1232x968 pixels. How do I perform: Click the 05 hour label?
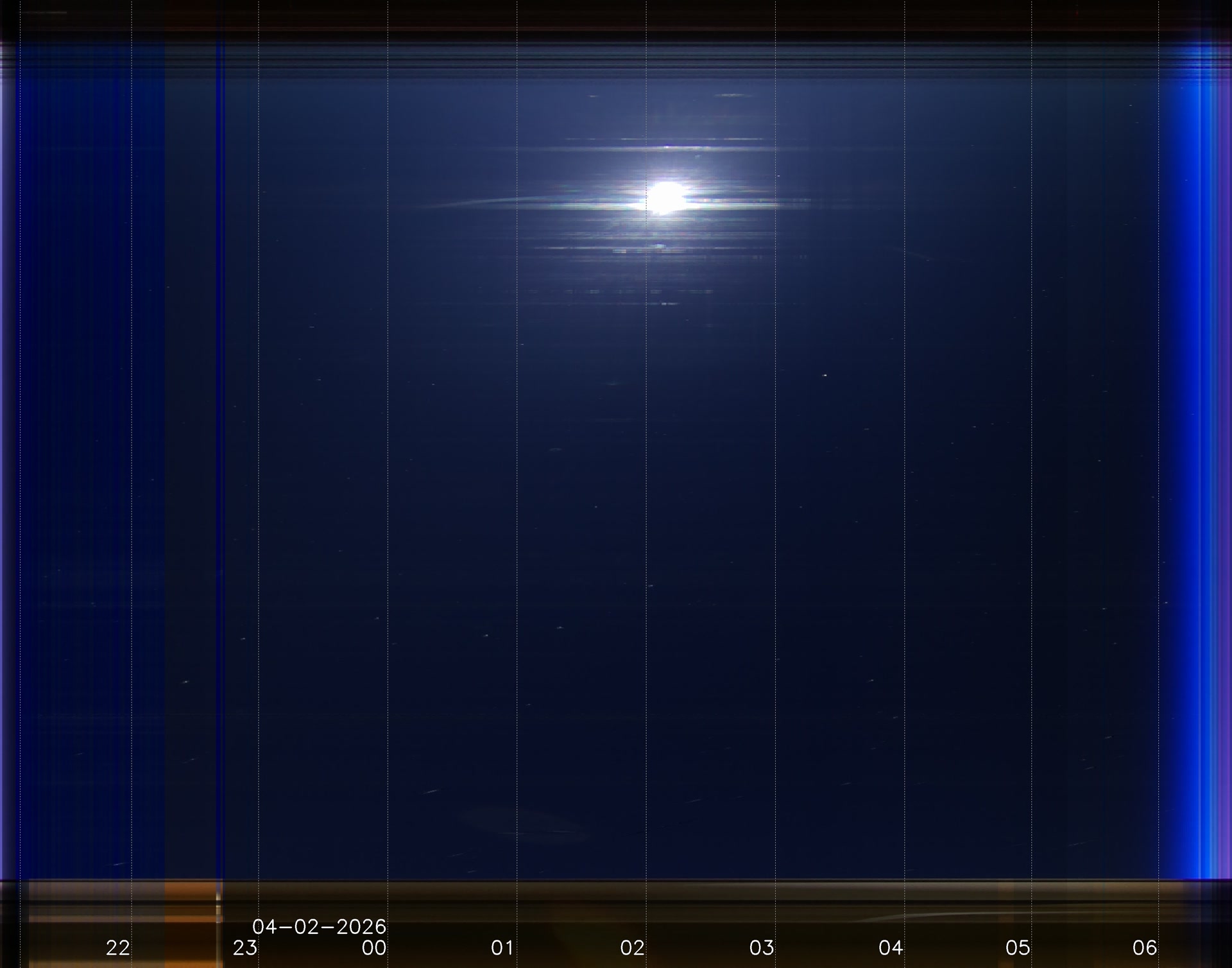(x=1018, y=947)
